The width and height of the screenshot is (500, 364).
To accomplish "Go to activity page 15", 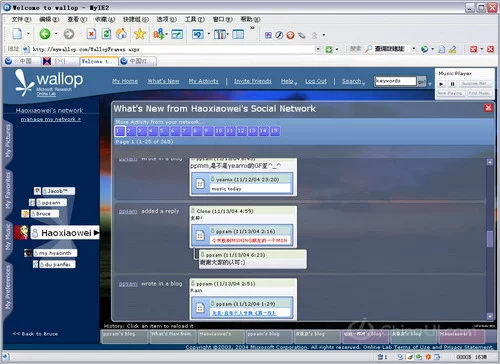I will (x=274, y=131).
